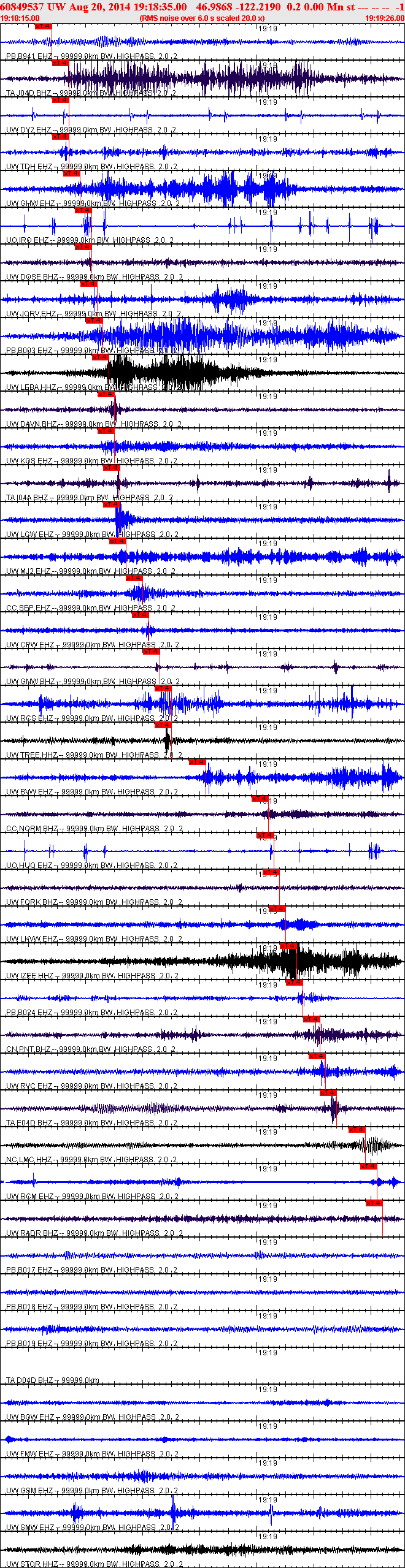Click the end time 19:19:26.00 label
Viewport: 405px width, 1568px height.
click(385, 18)
